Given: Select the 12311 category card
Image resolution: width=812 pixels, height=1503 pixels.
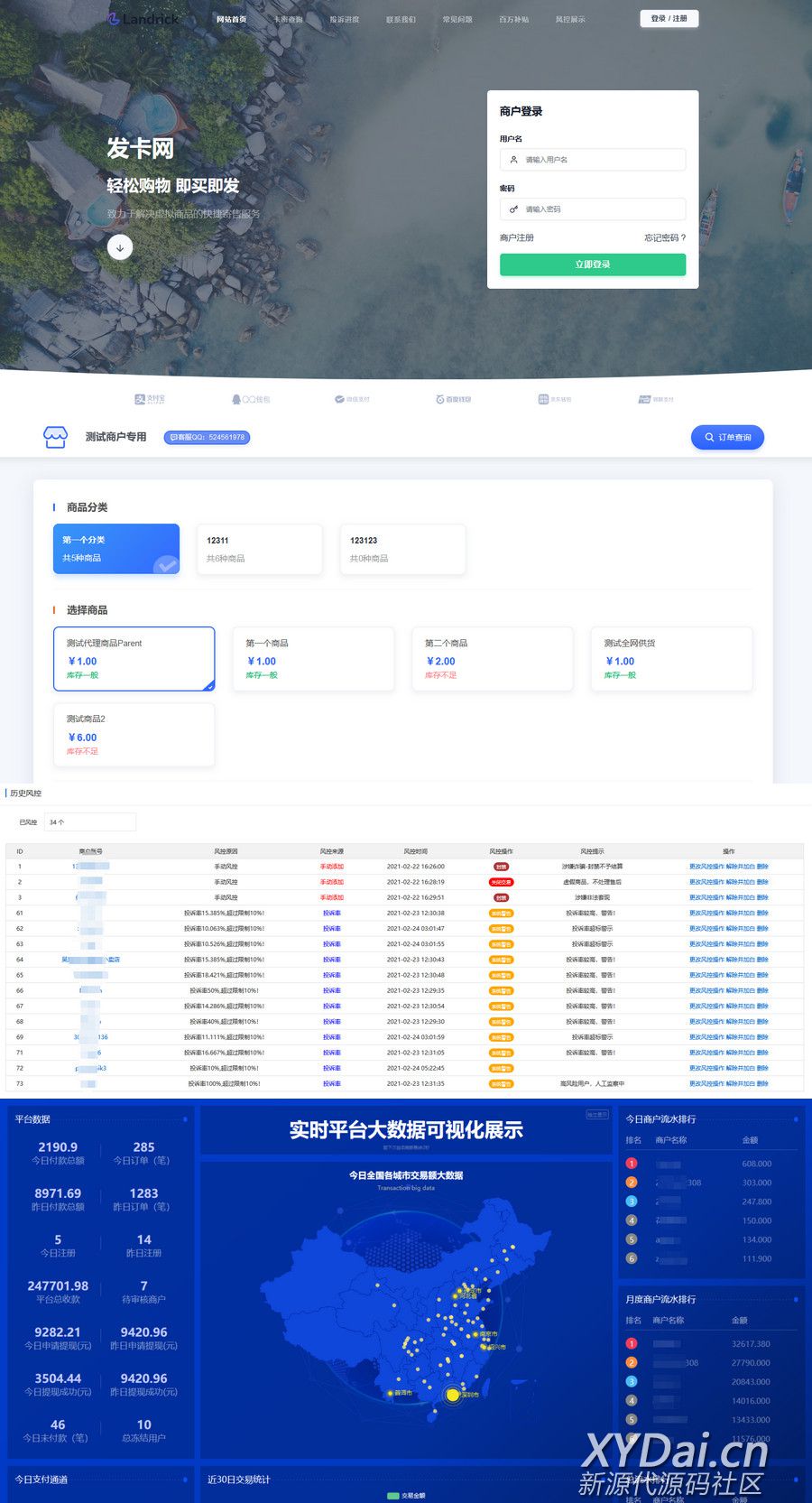Looking at the screenshot, I should [259, 549].
